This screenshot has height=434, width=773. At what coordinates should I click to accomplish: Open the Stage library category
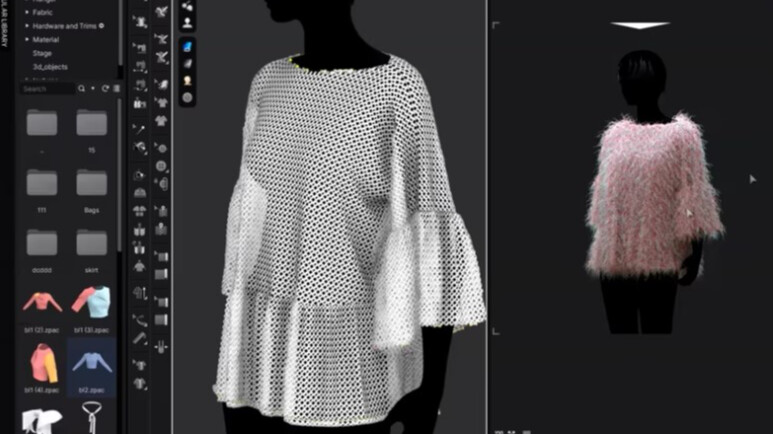tap(42, 53)
